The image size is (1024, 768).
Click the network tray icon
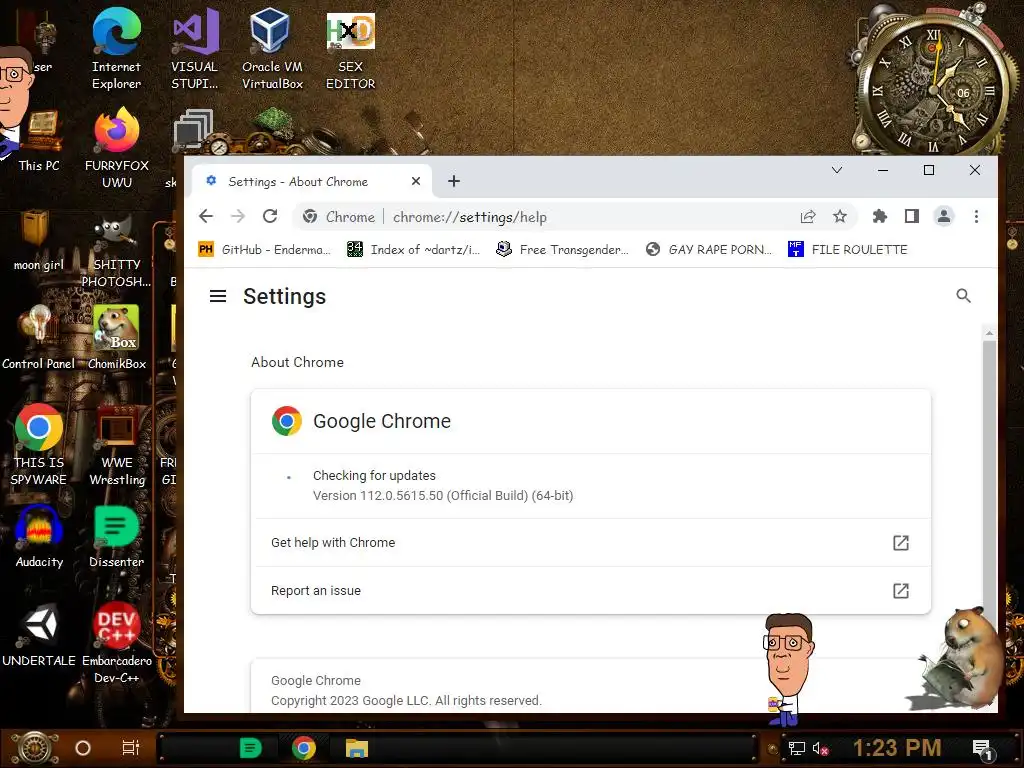coord(797,748)
